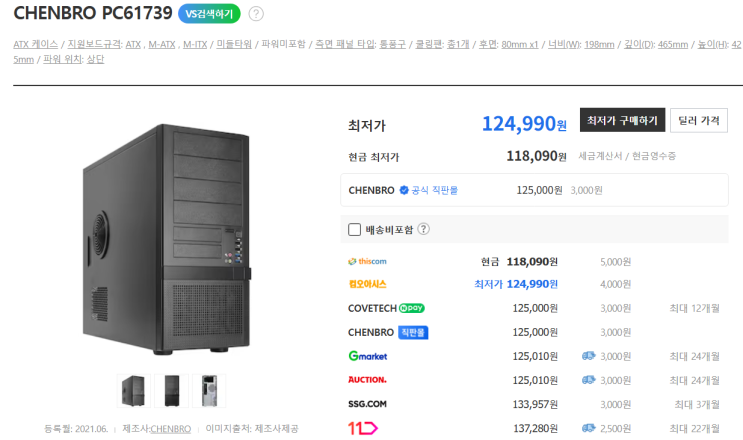The image size is (743, 440).
Task: Click 최대 3개월 installment text in SSG.COM row
Action: click(697, 404)
